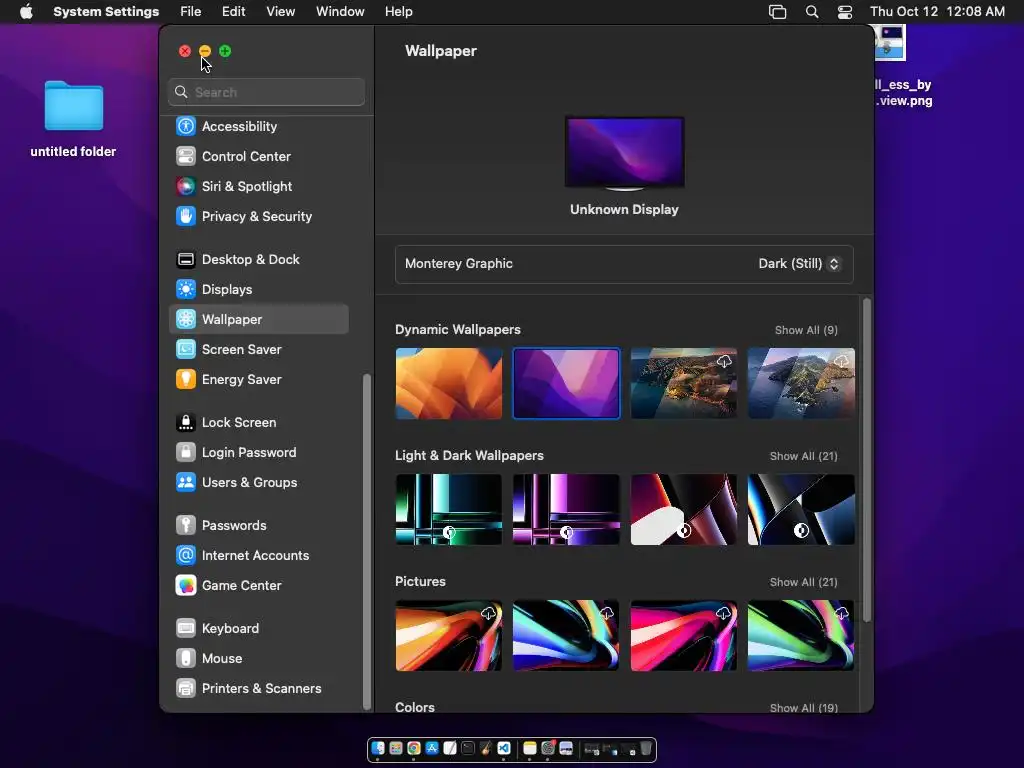Open the System Settings app menu
Viewport: 1024px width, 768px height.
click(x=106, y=12)
